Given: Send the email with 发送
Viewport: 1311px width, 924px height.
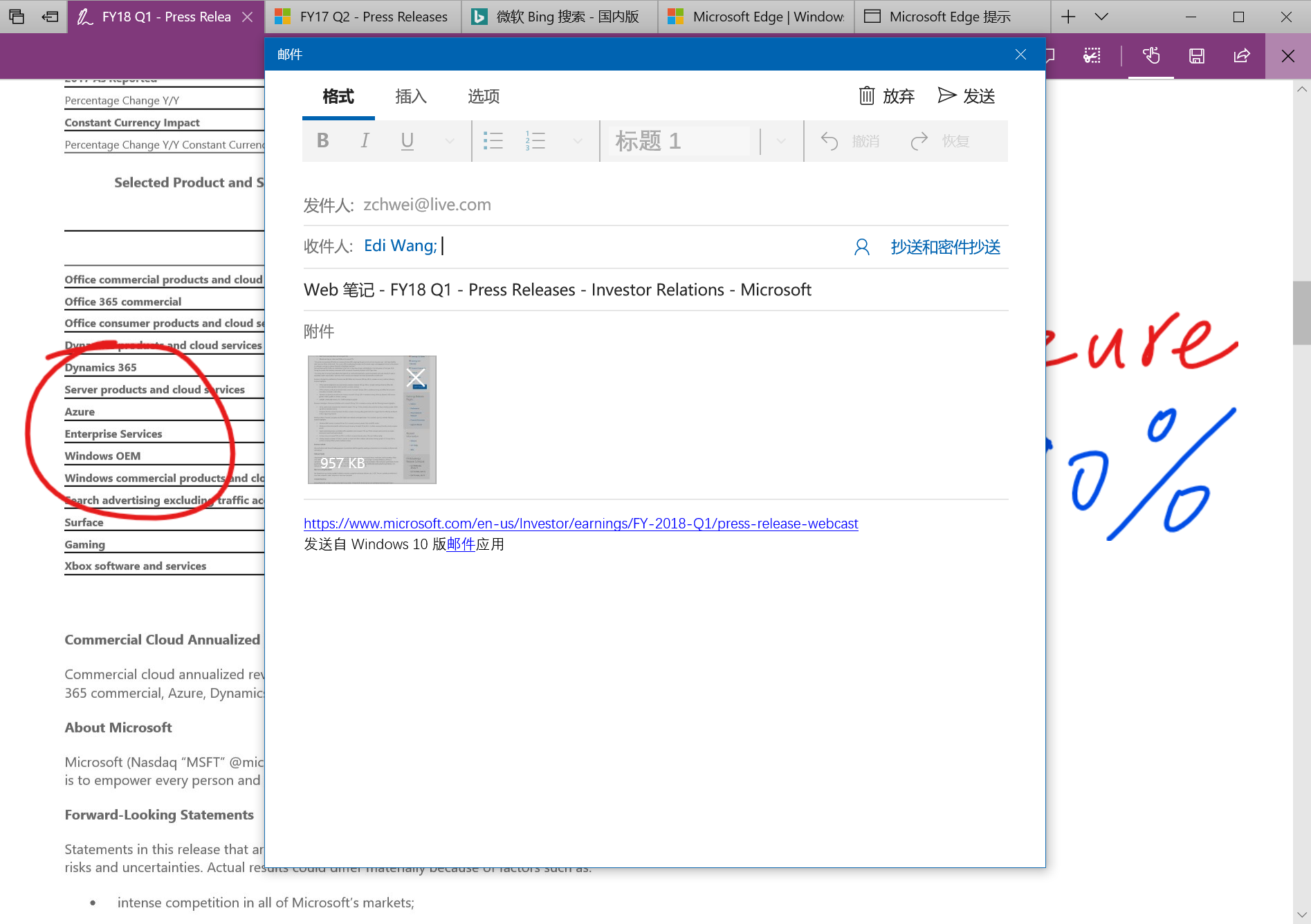Looking at the screenshot, I should [966, 96].
